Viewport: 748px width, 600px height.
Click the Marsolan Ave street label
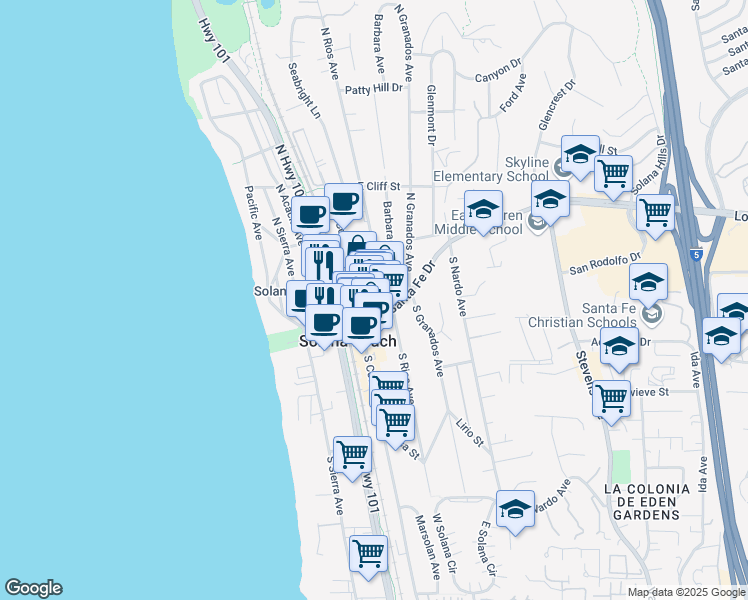427,548
